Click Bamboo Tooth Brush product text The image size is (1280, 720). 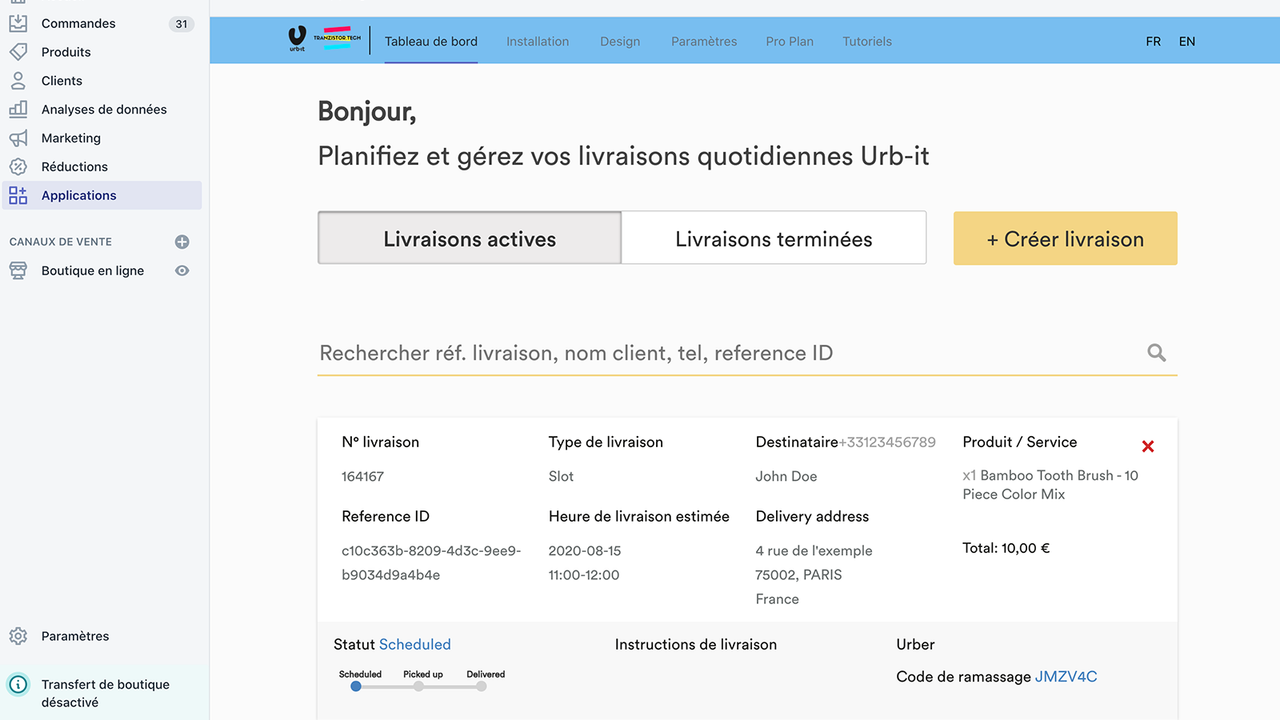coord(1051,485)
